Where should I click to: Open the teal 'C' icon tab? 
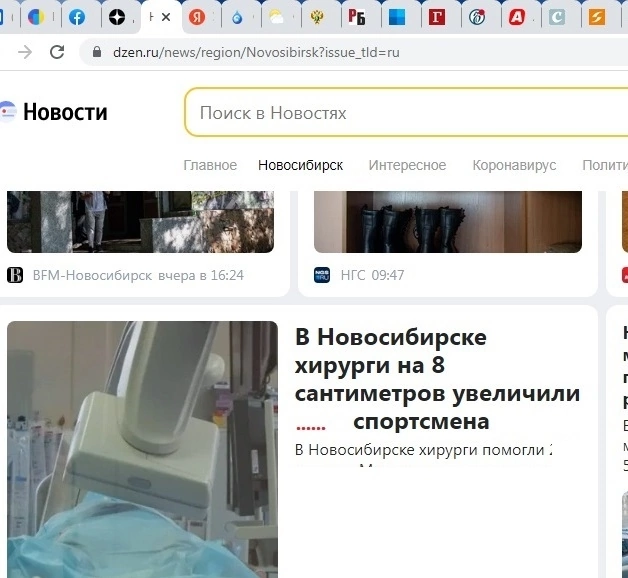pos(557,17)
